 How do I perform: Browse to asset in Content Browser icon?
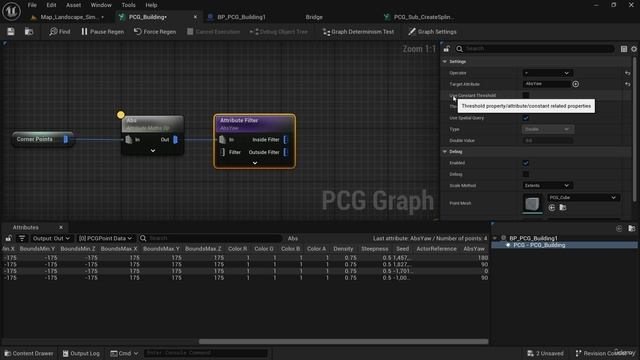pos(29,31)
